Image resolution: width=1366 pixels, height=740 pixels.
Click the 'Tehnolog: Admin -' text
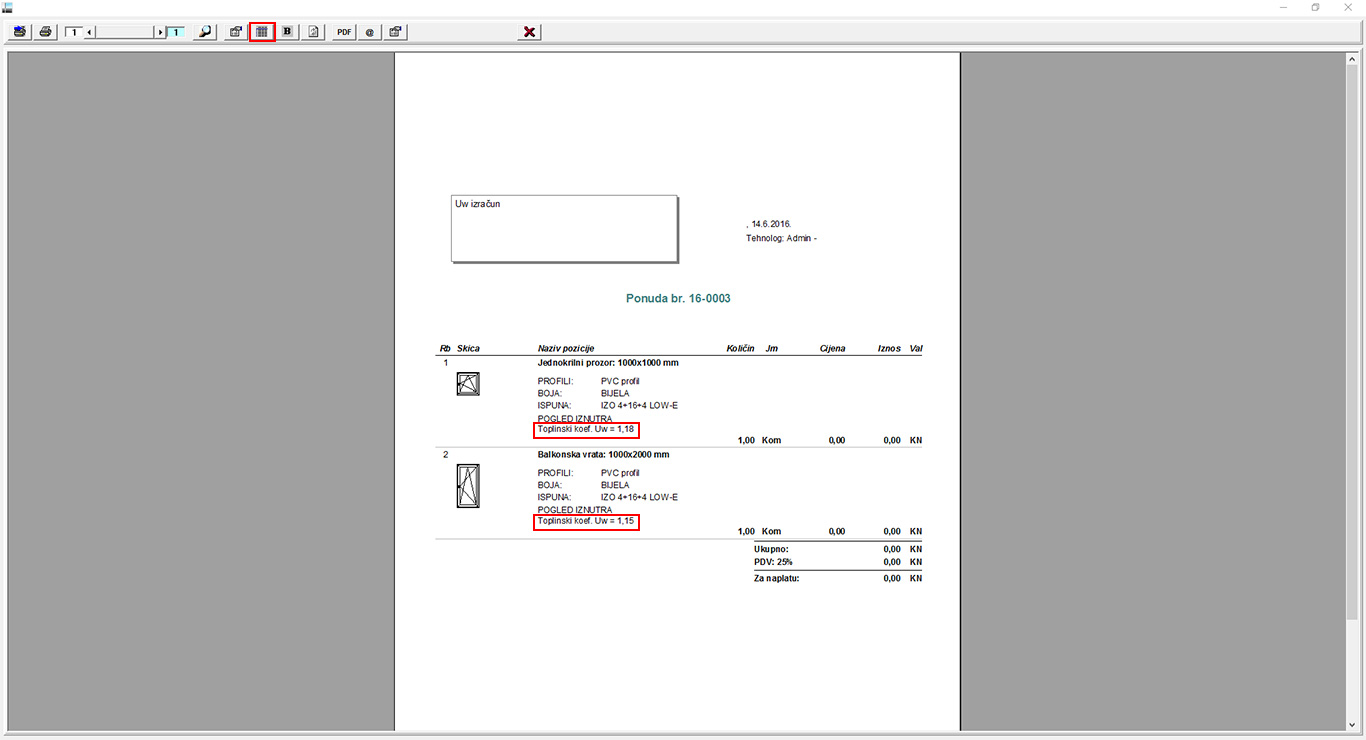click(x=781, y=238)
